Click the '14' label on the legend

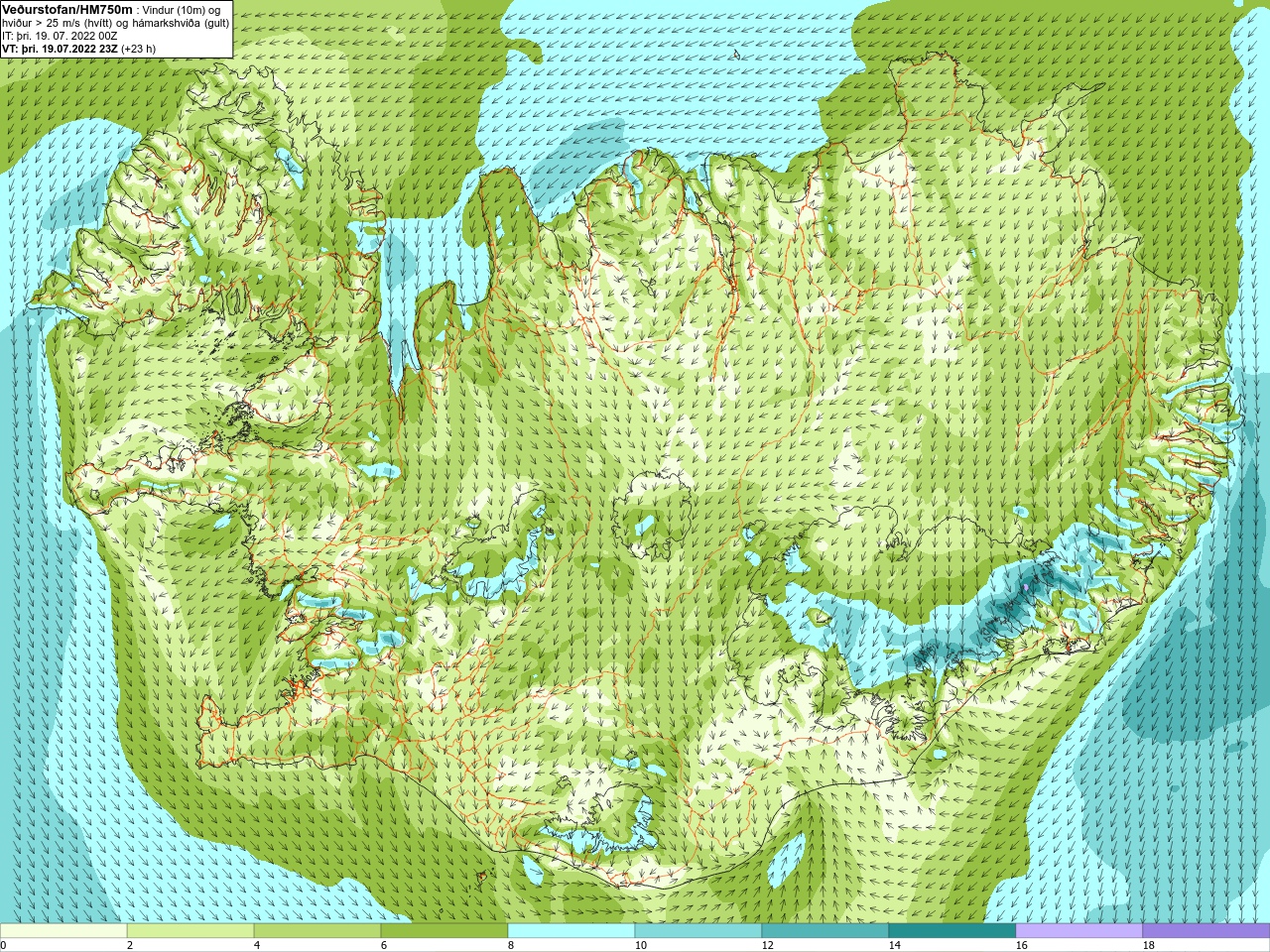tap(894, 946)
